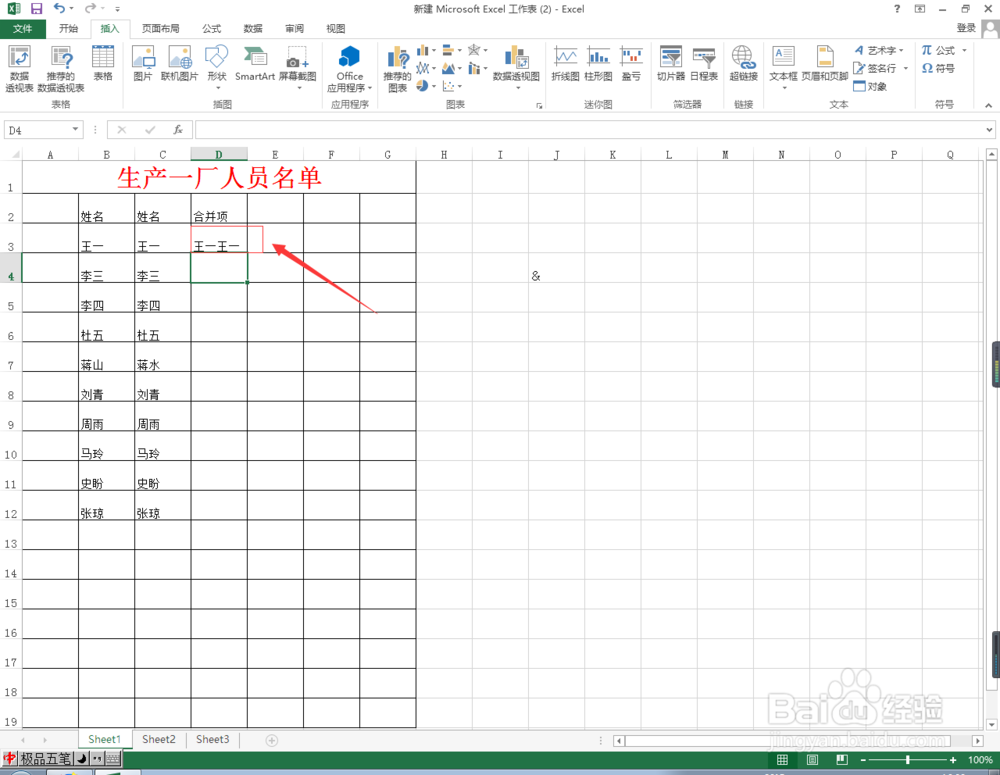Insert a Symbol
Viewport: 1000px width, 775px height.
pyautogui.click(x=938, y=68)
